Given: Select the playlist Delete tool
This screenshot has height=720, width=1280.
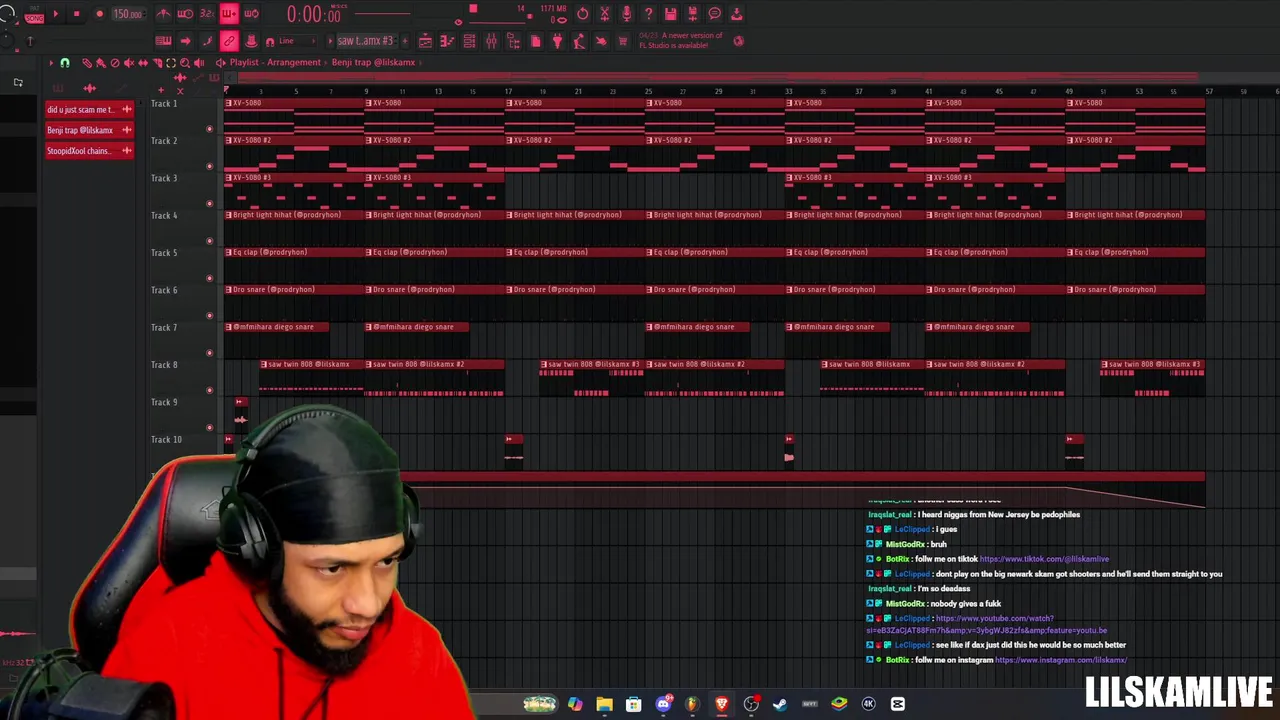Looking at the screenshot, I should pos(115,63).
